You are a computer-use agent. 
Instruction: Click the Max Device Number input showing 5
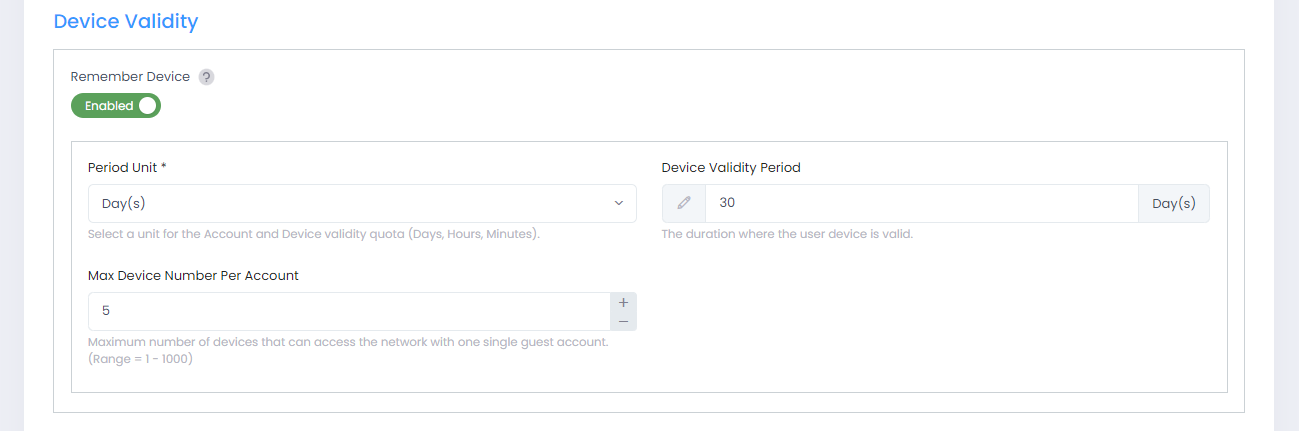tap(349, 311)
